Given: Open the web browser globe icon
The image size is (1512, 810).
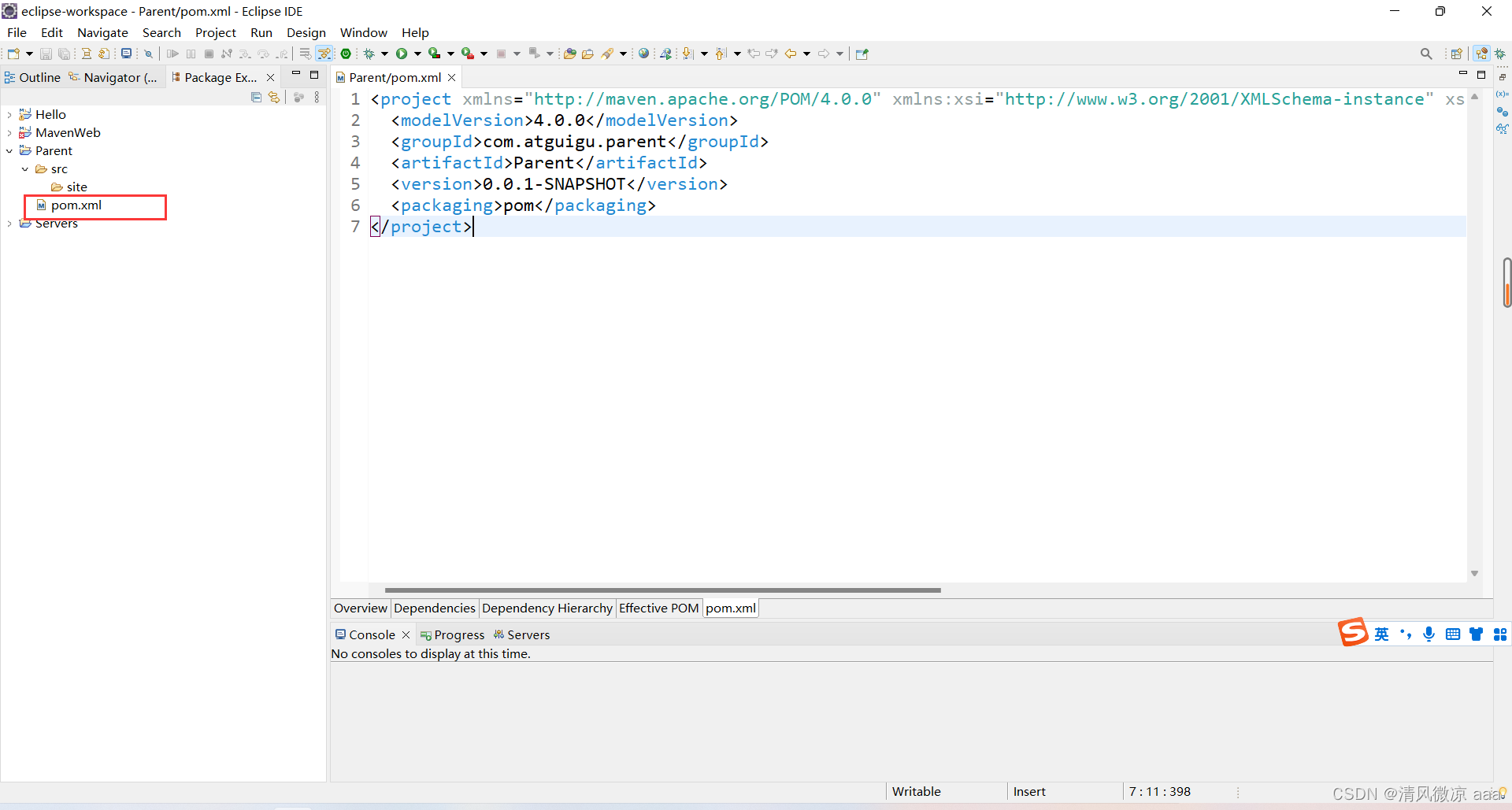Looking at the screenshot, I should click(643, 54).
